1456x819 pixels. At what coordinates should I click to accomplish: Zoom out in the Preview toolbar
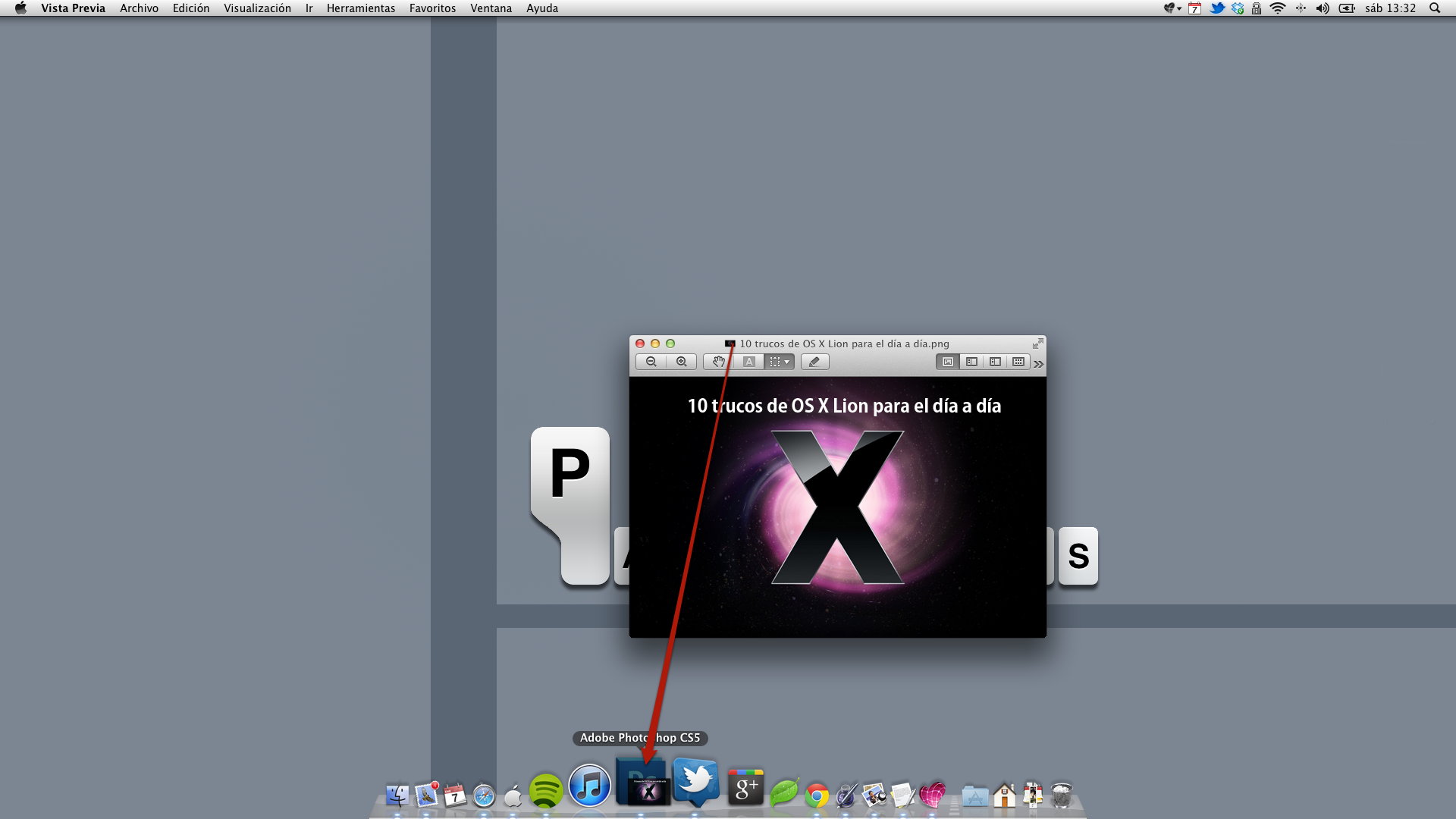pos(651,362)
